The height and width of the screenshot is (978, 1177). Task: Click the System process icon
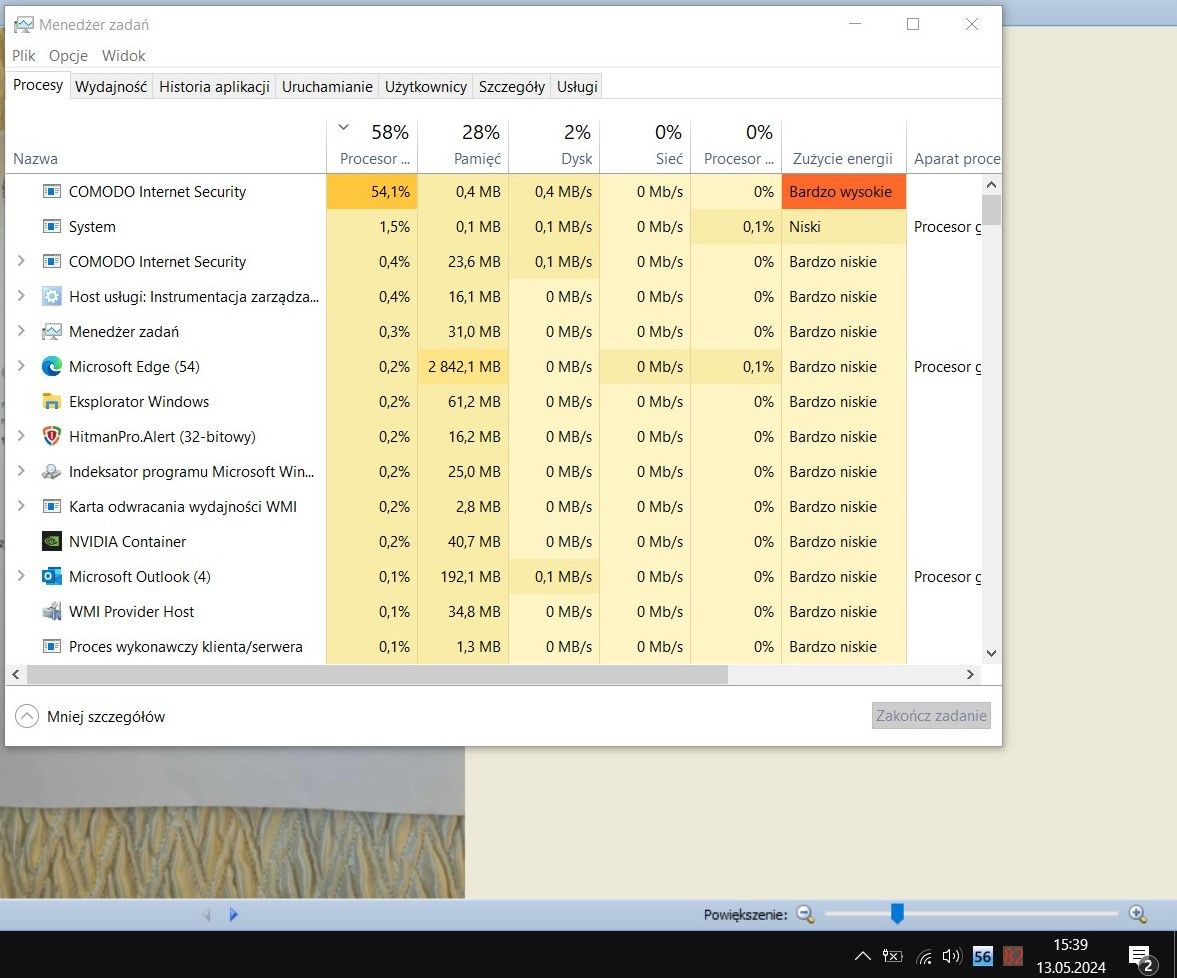point(52,227)
